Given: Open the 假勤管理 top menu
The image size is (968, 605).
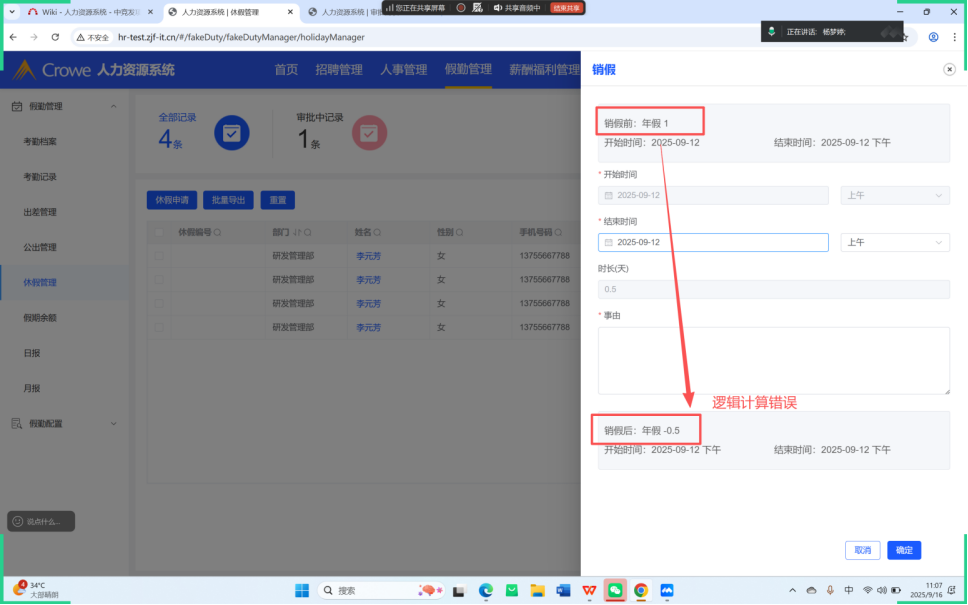Looking at the screenshot, I should (x=468, y=69).
